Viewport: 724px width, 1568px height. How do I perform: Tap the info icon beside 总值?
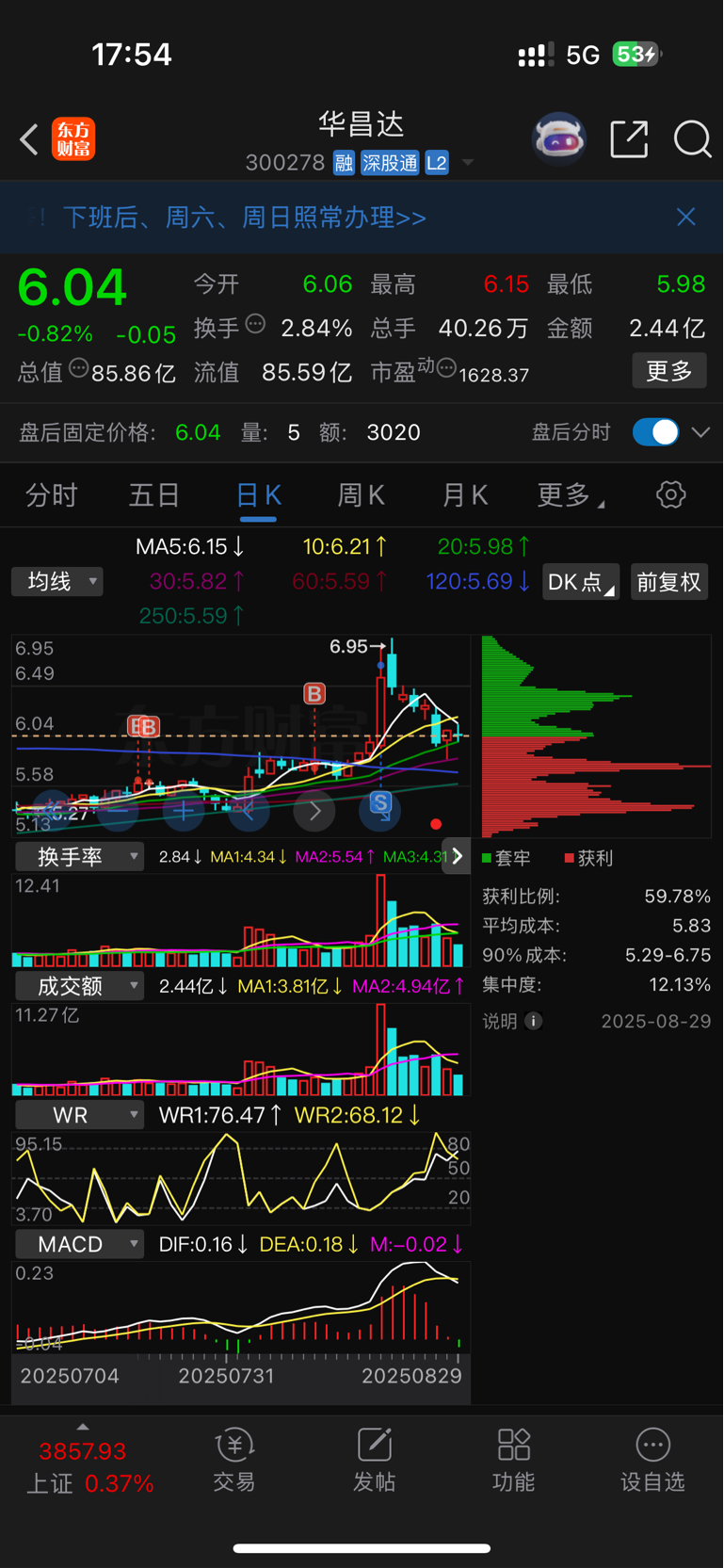(79, 368)
